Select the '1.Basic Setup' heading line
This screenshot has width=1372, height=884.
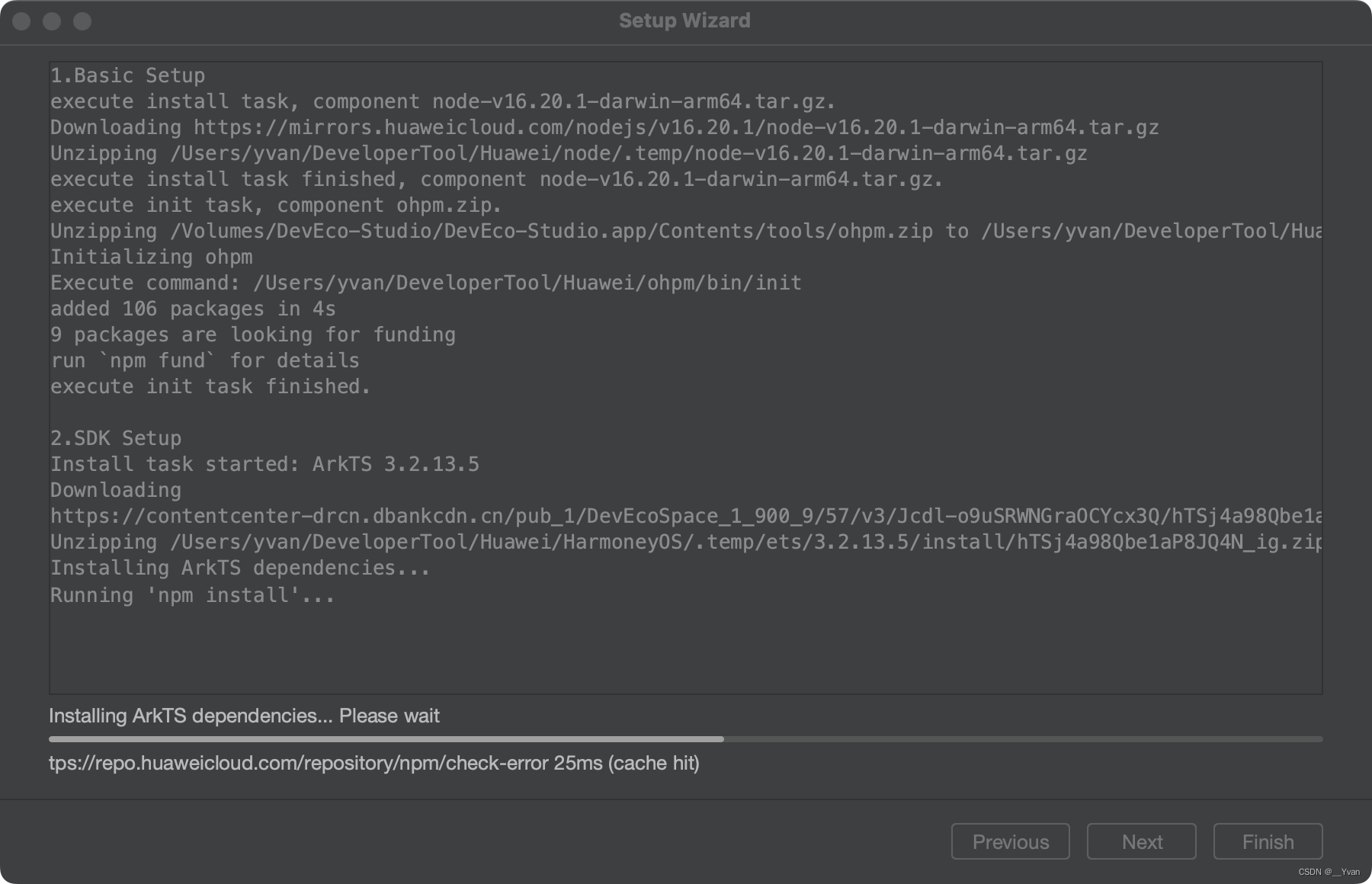pos(127,75)
